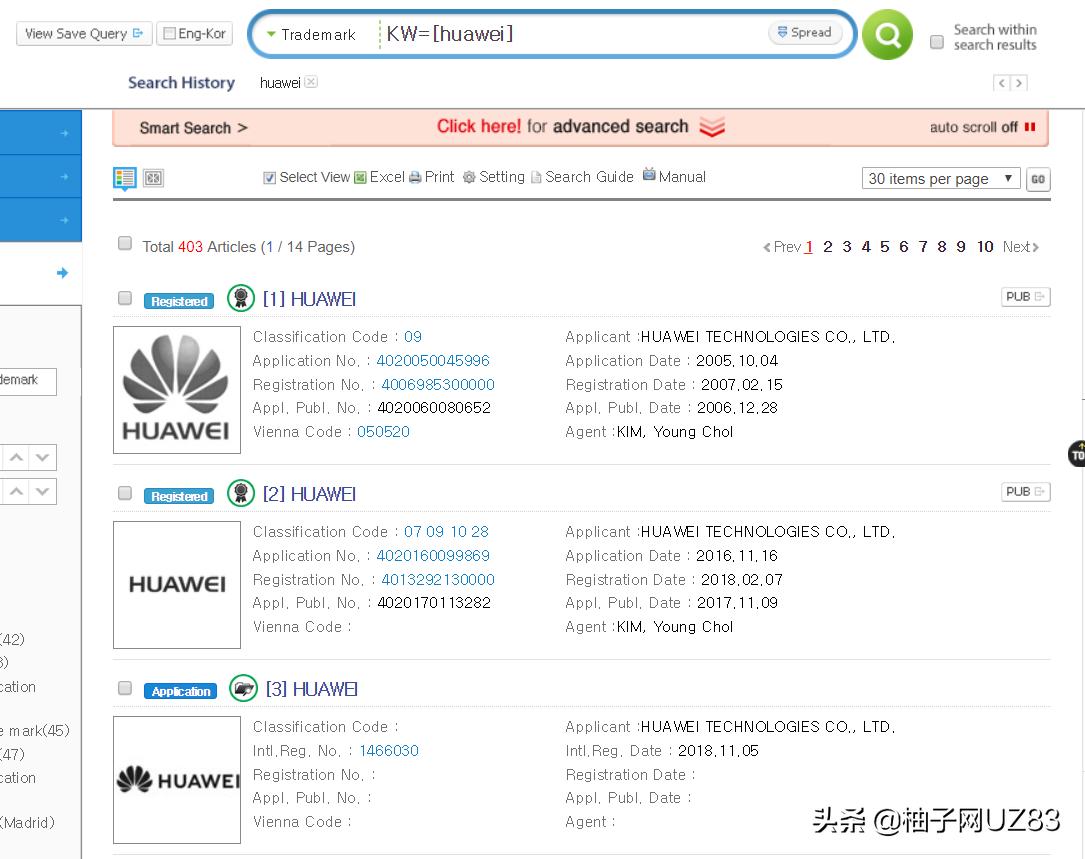The width and height of the screenshot is (1085, 859).
Task: Click Prev pagination link
Action: click(x=782, y=246)
